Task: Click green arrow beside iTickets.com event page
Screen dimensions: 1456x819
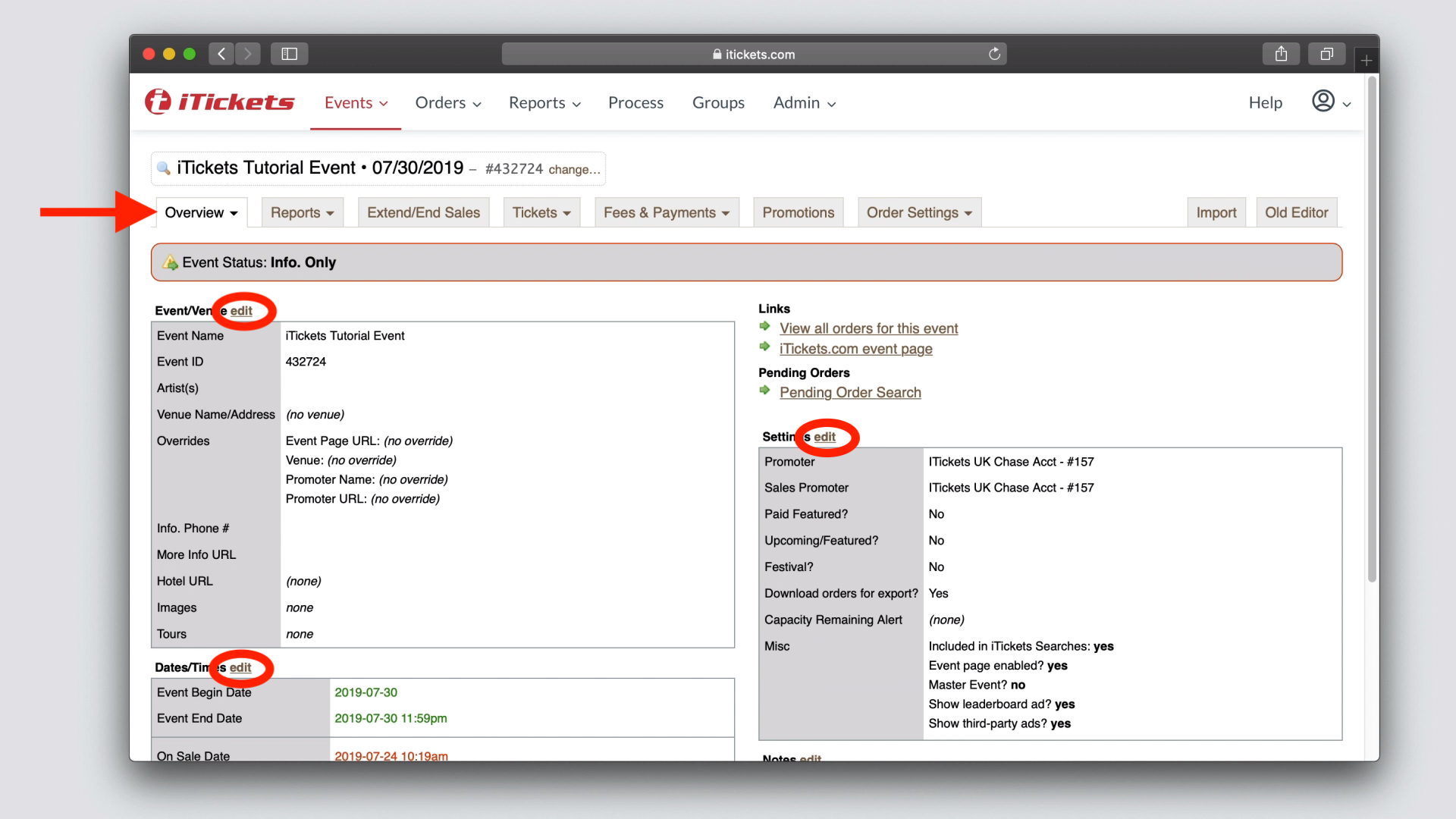Action: click(x=765, y=347)
